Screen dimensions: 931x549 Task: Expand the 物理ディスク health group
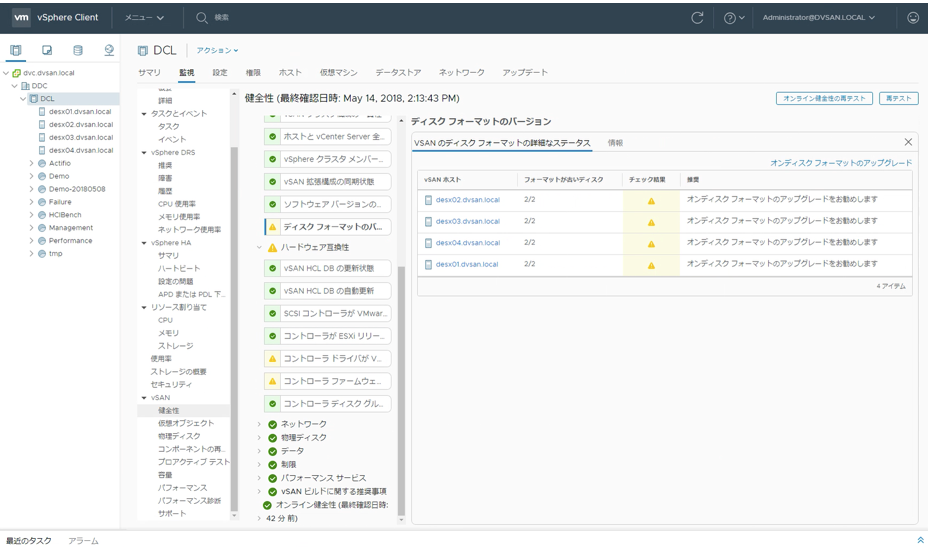(x=259, y=437)
